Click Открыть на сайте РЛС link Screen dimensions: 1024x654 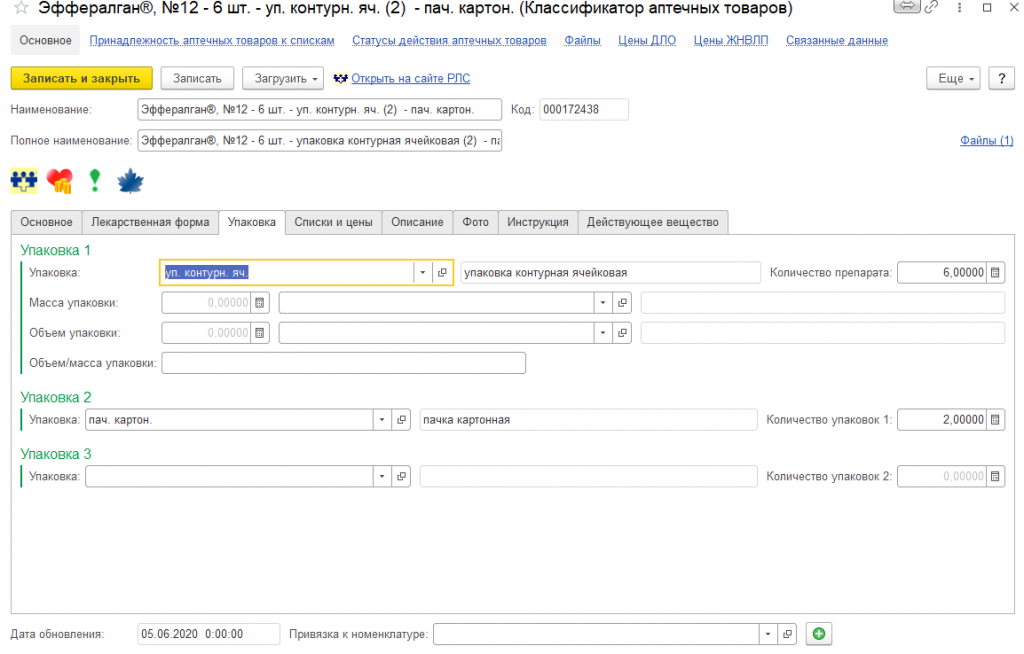click(411, 78)
